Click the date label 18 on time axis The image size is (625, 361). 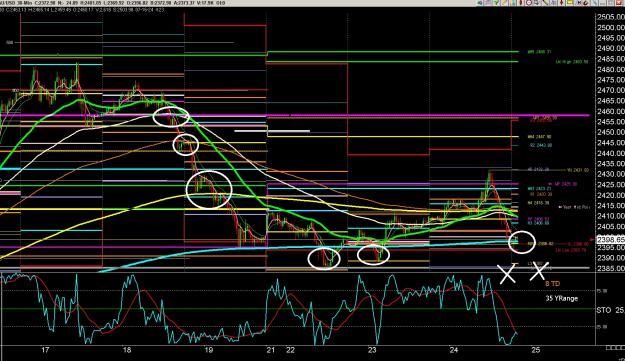(127, 350)
